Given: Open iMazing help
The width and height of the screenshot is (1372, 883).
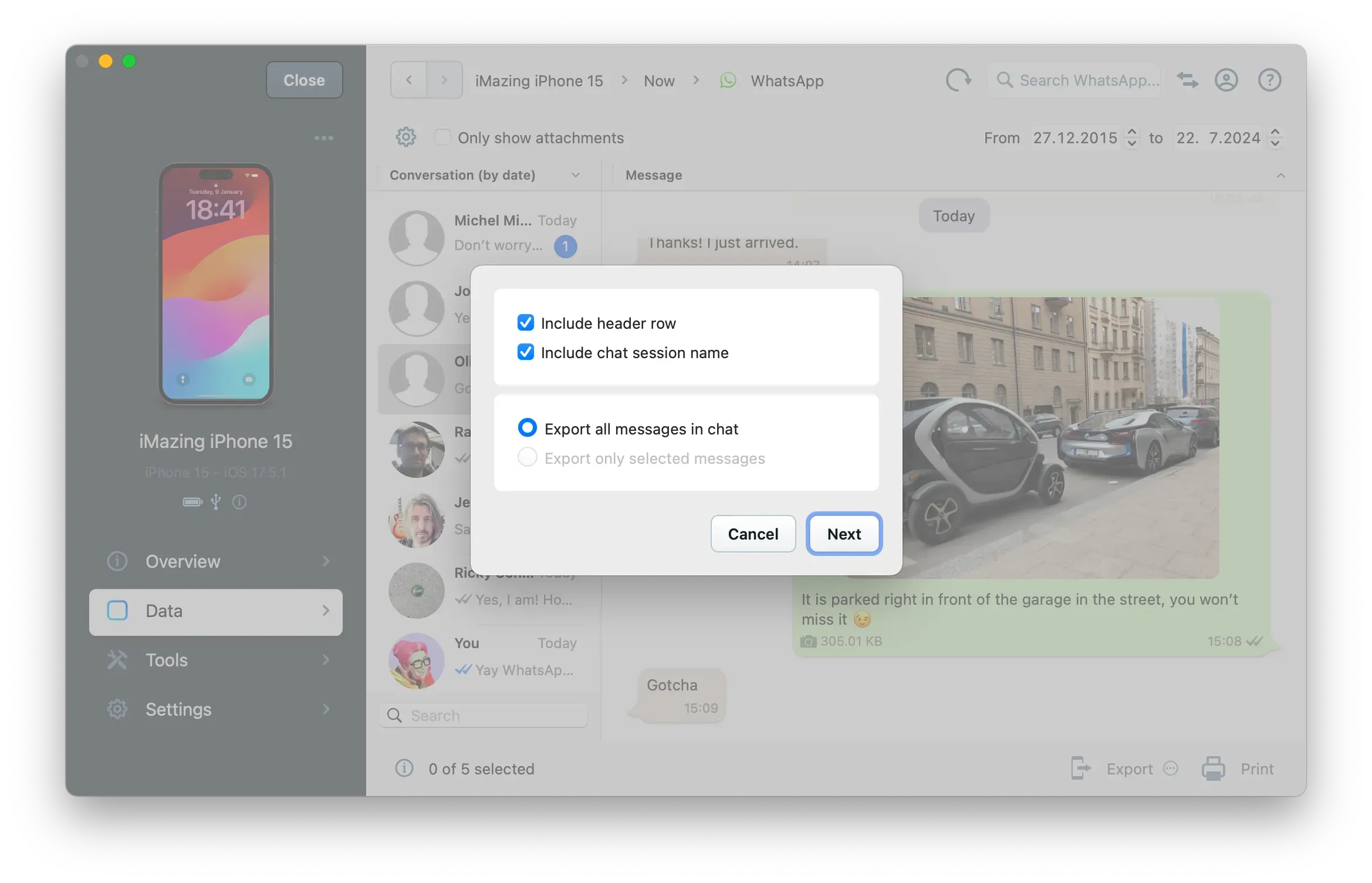Looking at the screenshot, I should [1269, 80].
